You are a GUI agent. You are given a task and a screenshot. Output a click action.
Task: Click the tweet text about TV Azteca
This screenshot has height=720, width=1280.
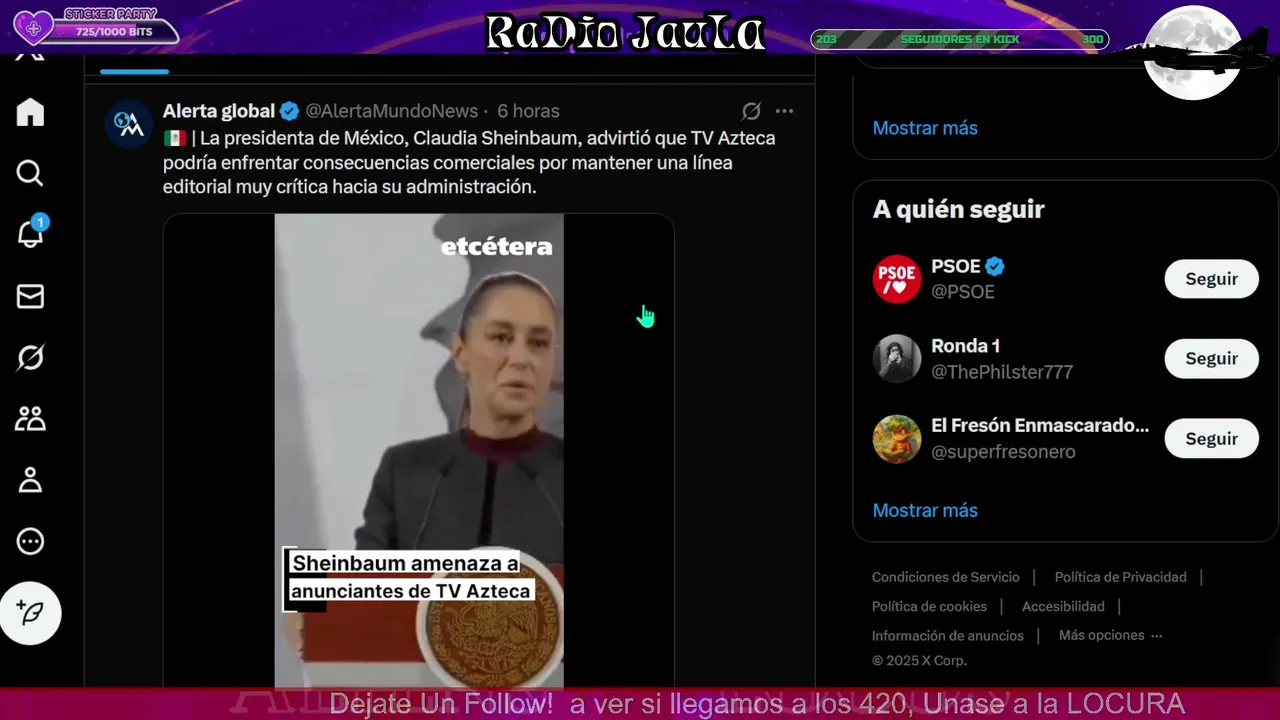(469, 162)
